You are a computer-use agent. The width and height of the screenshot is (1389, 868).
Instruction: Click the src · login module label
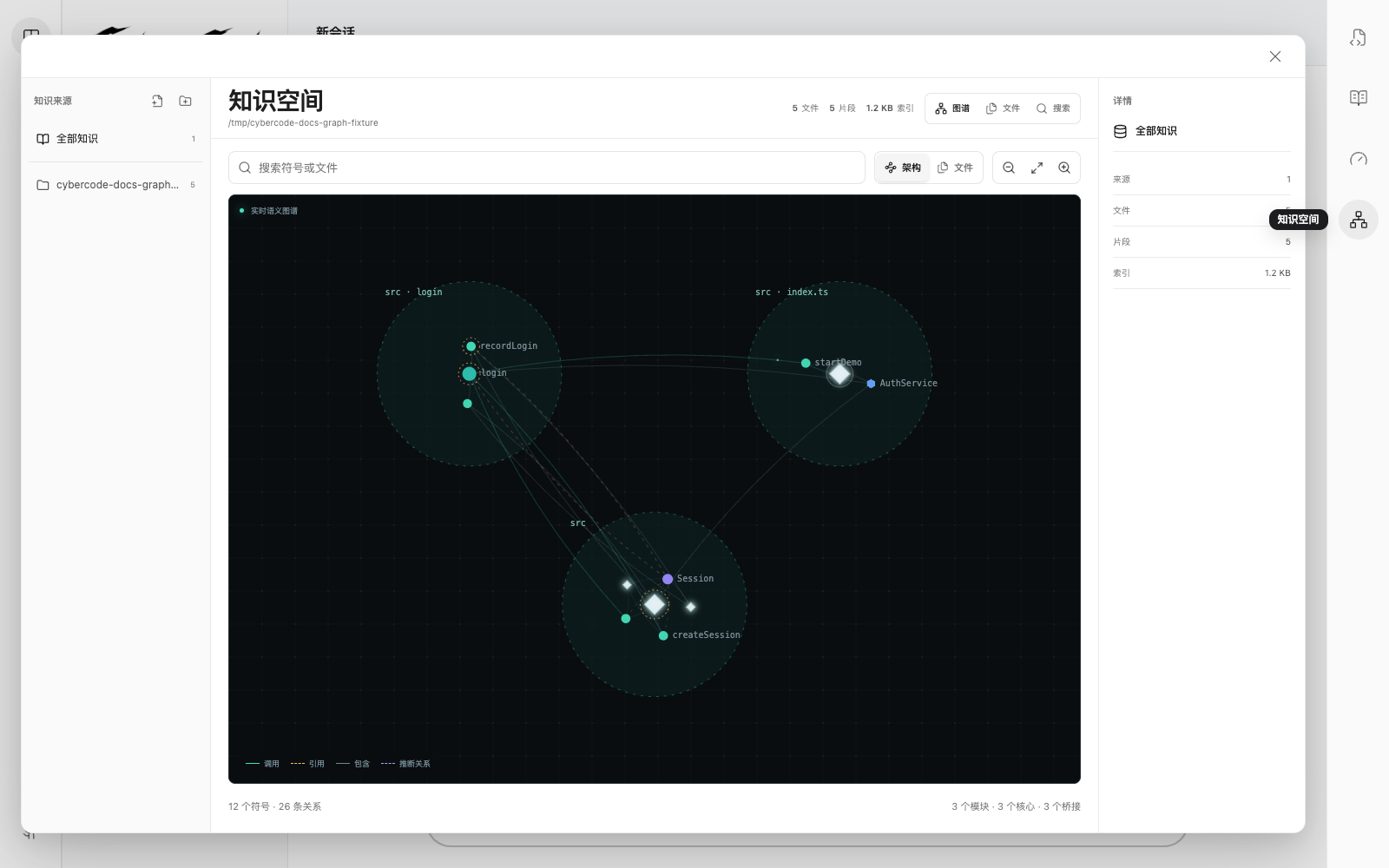point(413,293)
